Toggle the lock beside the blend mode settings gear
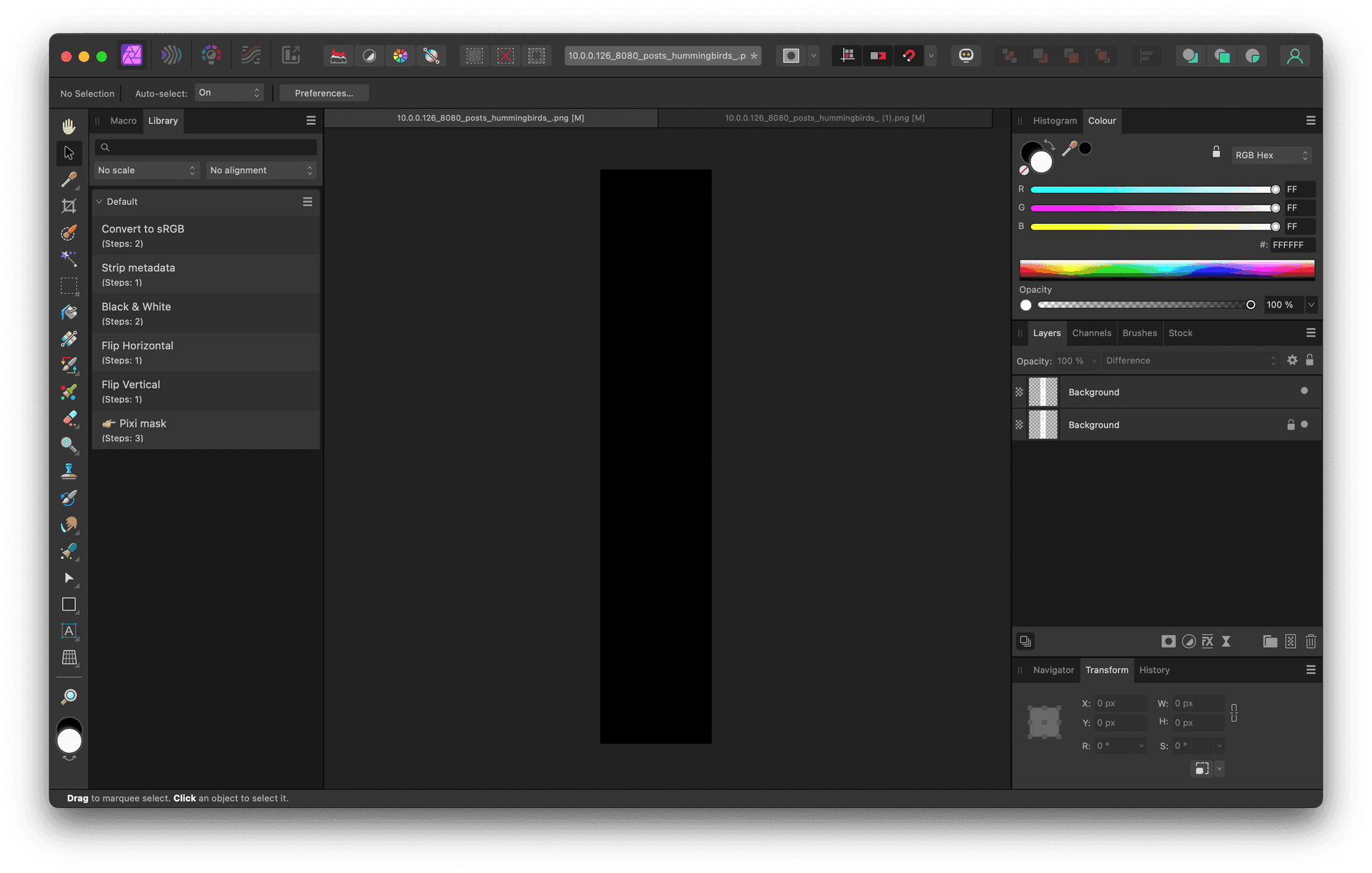 [x=1310, y=360]
